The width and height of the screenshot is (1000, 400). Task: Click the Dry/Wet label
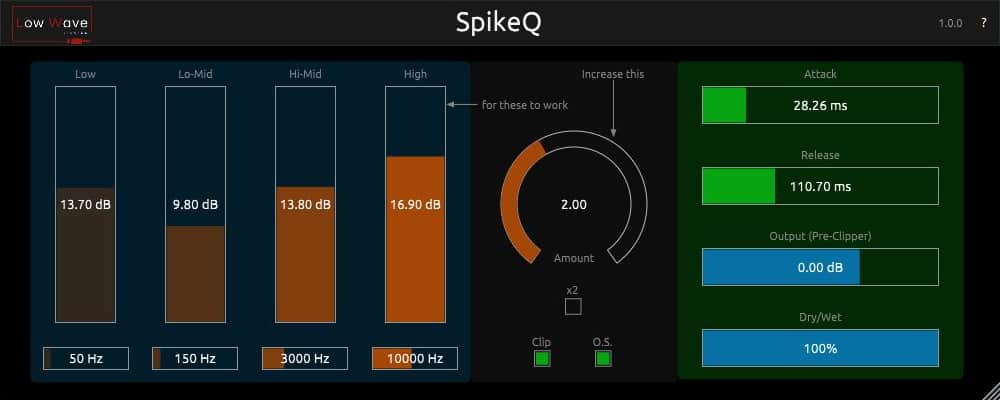[x=820, y=317]
